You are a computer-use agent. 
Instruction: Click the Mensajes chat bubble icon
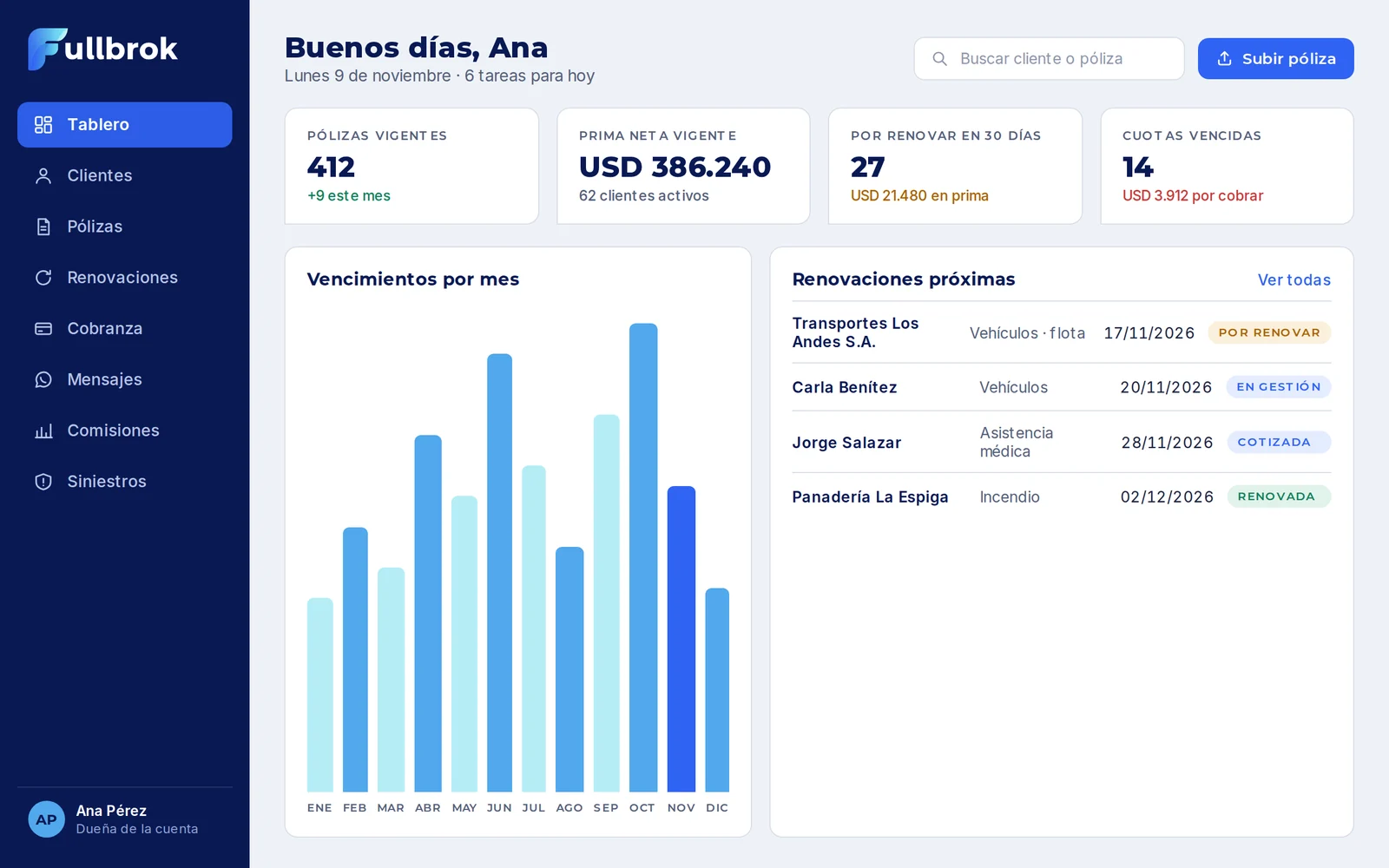(43, 380)
